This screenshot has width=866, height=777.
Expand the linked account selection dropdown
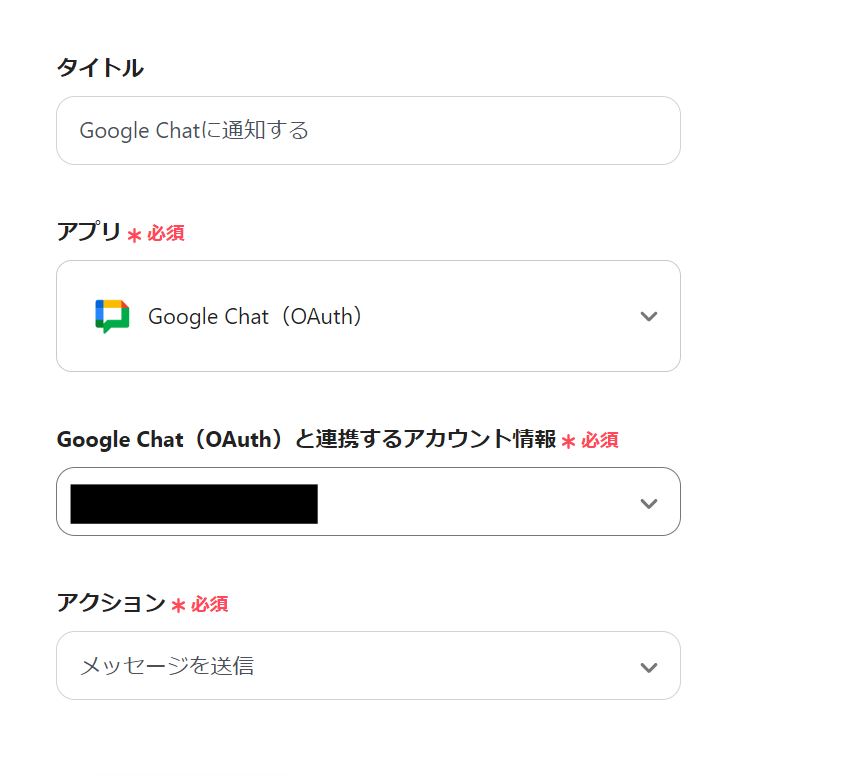coord(368,502)
